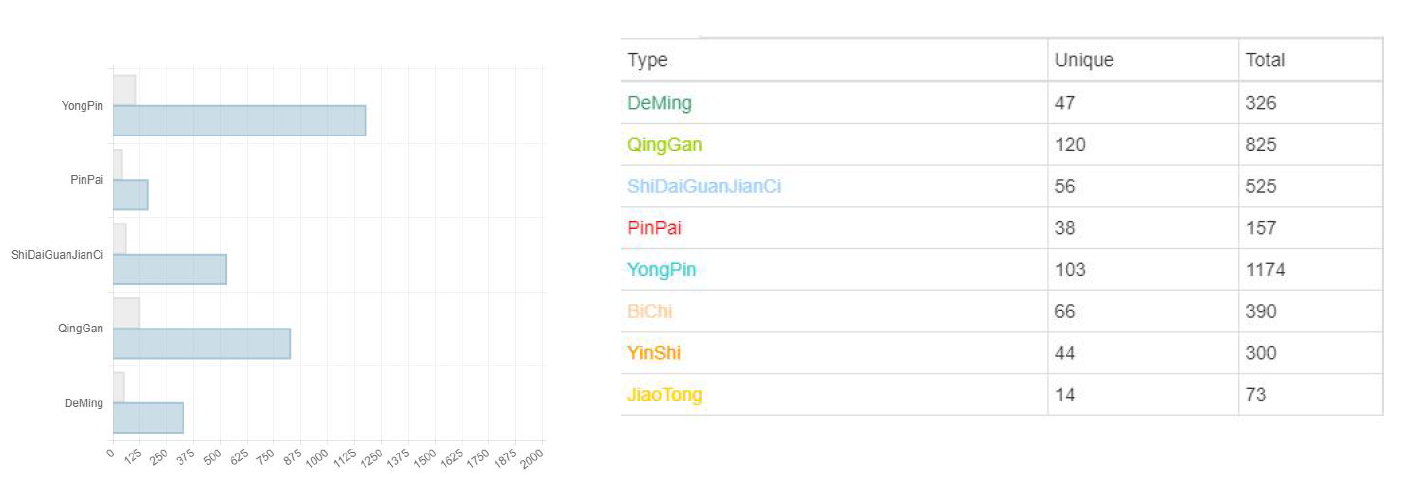Image resolution: width=1428 pixels, height=491 pixels.
Task: Open the YongPin link in table
Action: (661, 270)
